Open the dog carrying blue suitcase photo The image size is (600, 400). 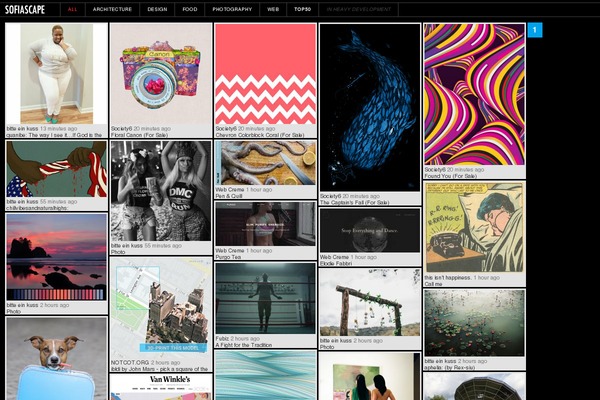tap(56, 359)
